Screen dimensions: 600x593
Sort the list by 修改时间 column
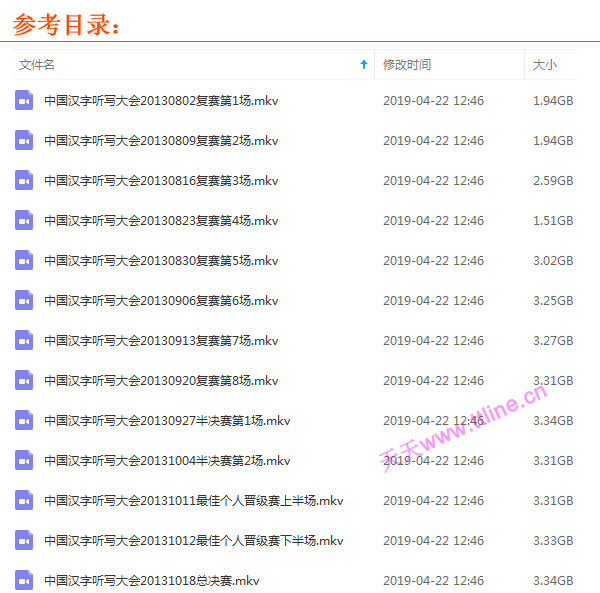407,65
